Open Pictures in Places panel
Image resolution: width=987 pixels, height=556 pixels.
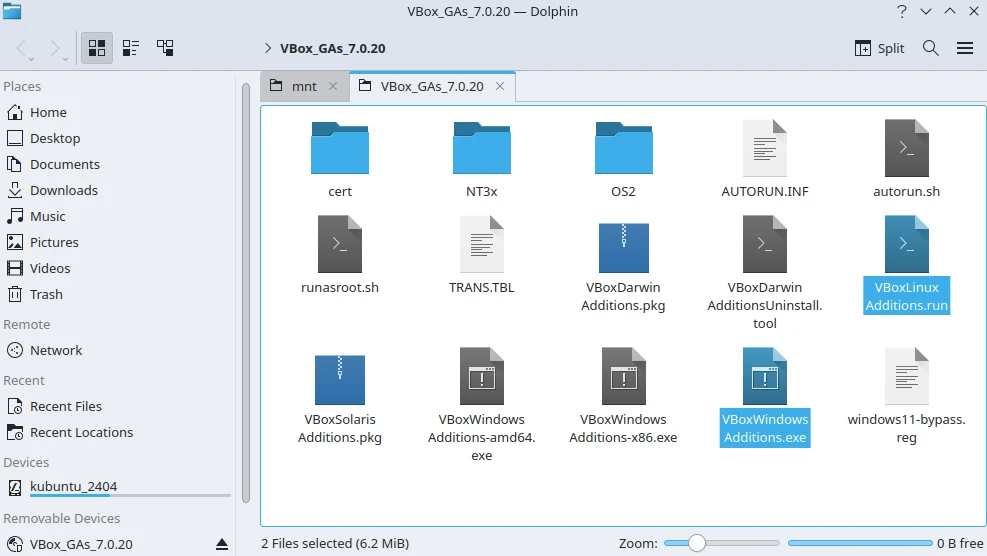pos(117,242)
